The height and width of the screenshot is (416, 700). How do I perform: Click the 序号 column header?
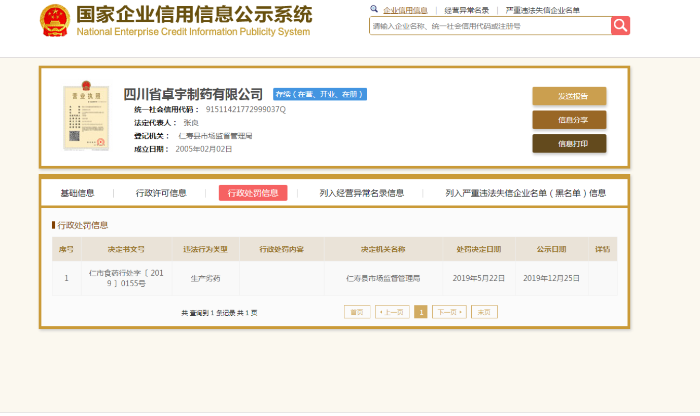click(x=66, y=249)
